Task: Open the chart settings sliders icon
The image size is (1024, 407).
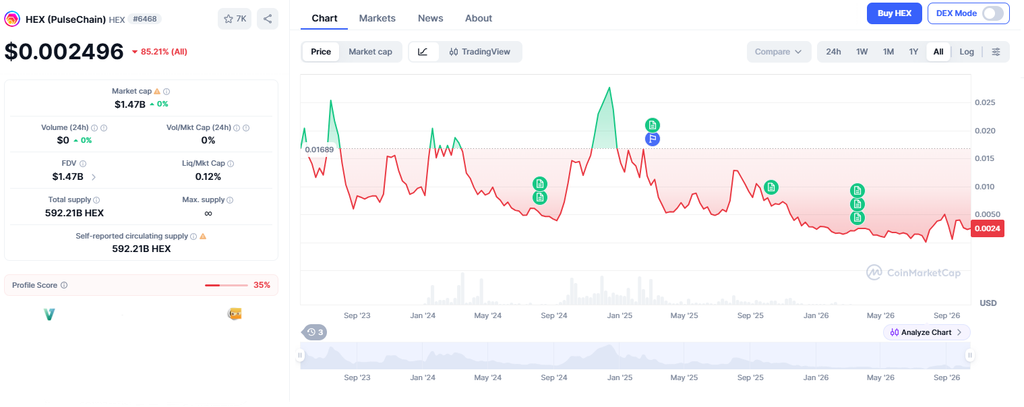Action: click(x=996, y=52)
